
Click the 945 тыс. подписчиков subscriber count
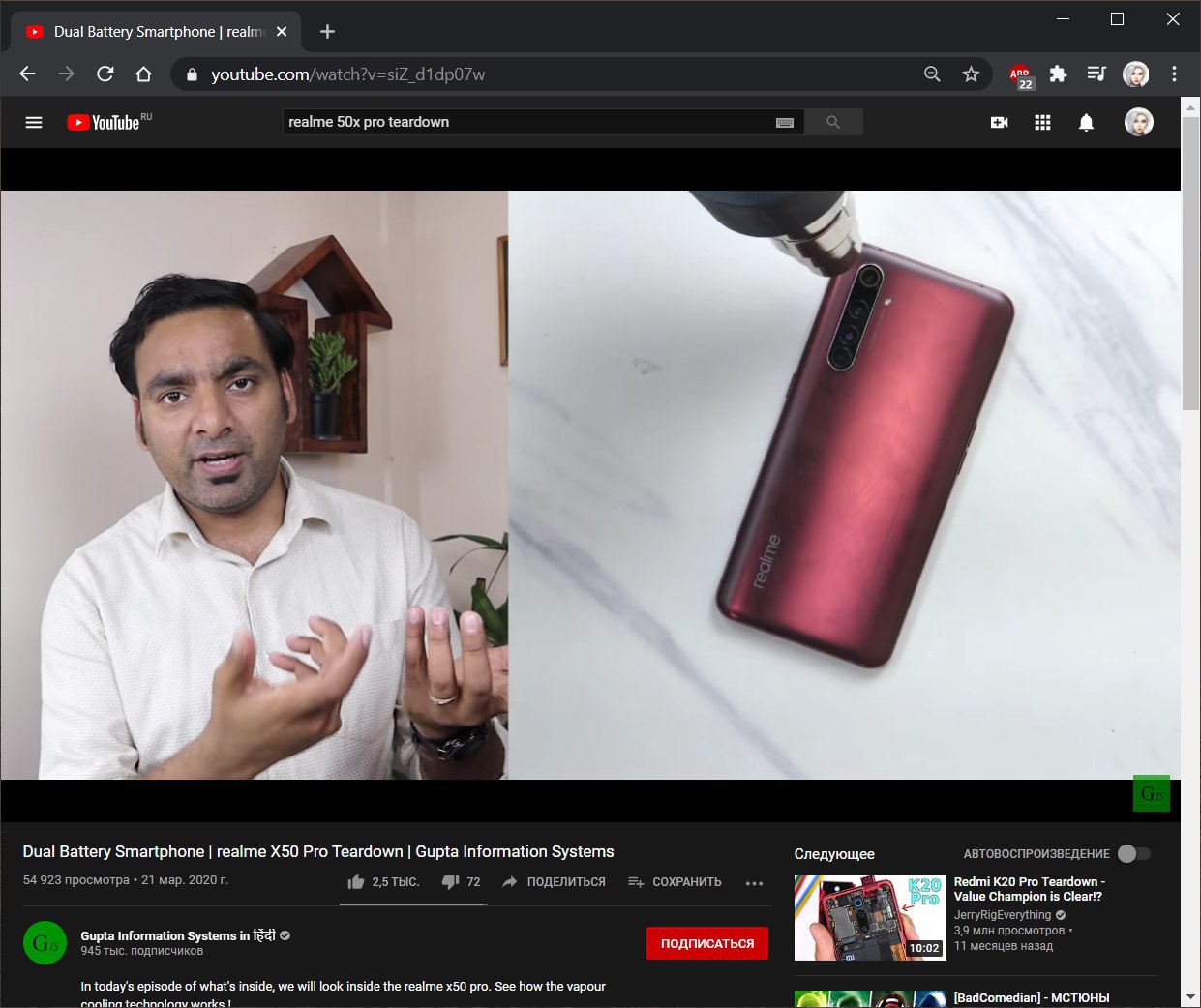tap(142, 951)
